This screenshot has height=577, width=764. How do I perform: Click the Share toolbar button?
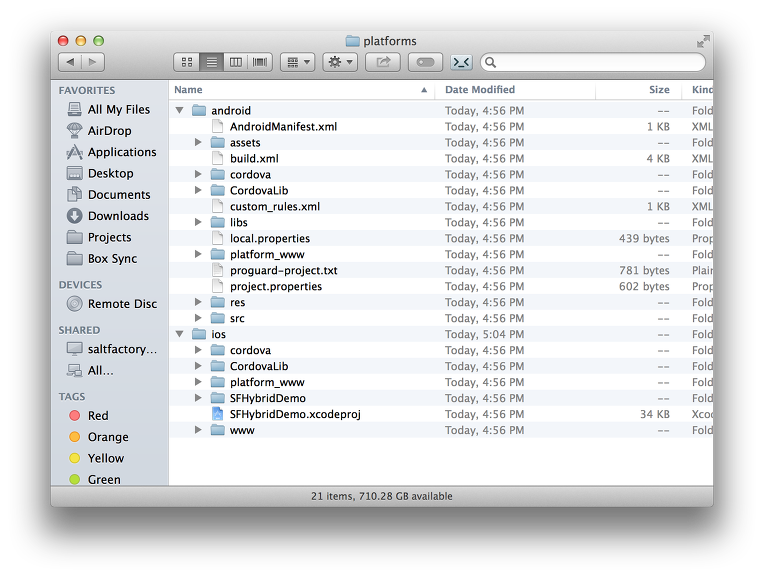tap(382, 62)
